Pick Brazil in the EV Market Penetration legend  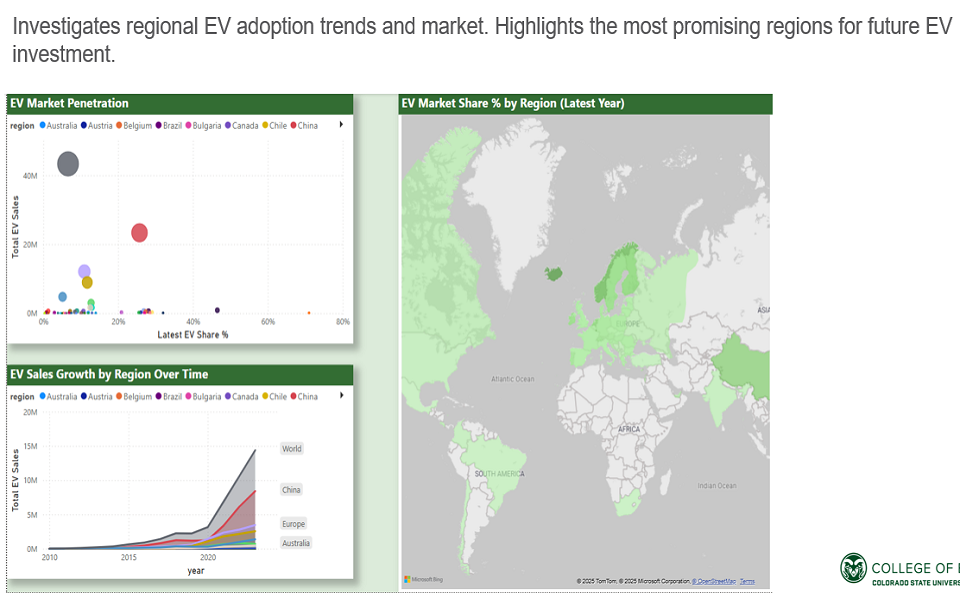[x=168, y=126]
